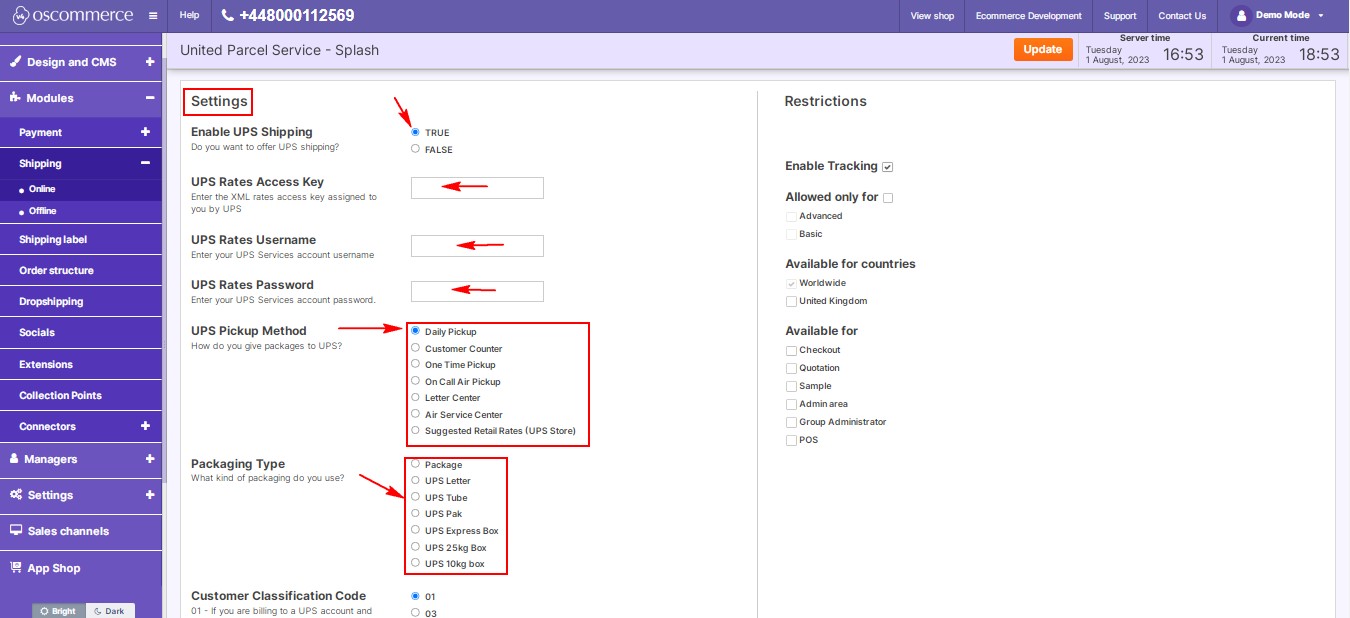Expand the Payment submenu

[145, 132]
